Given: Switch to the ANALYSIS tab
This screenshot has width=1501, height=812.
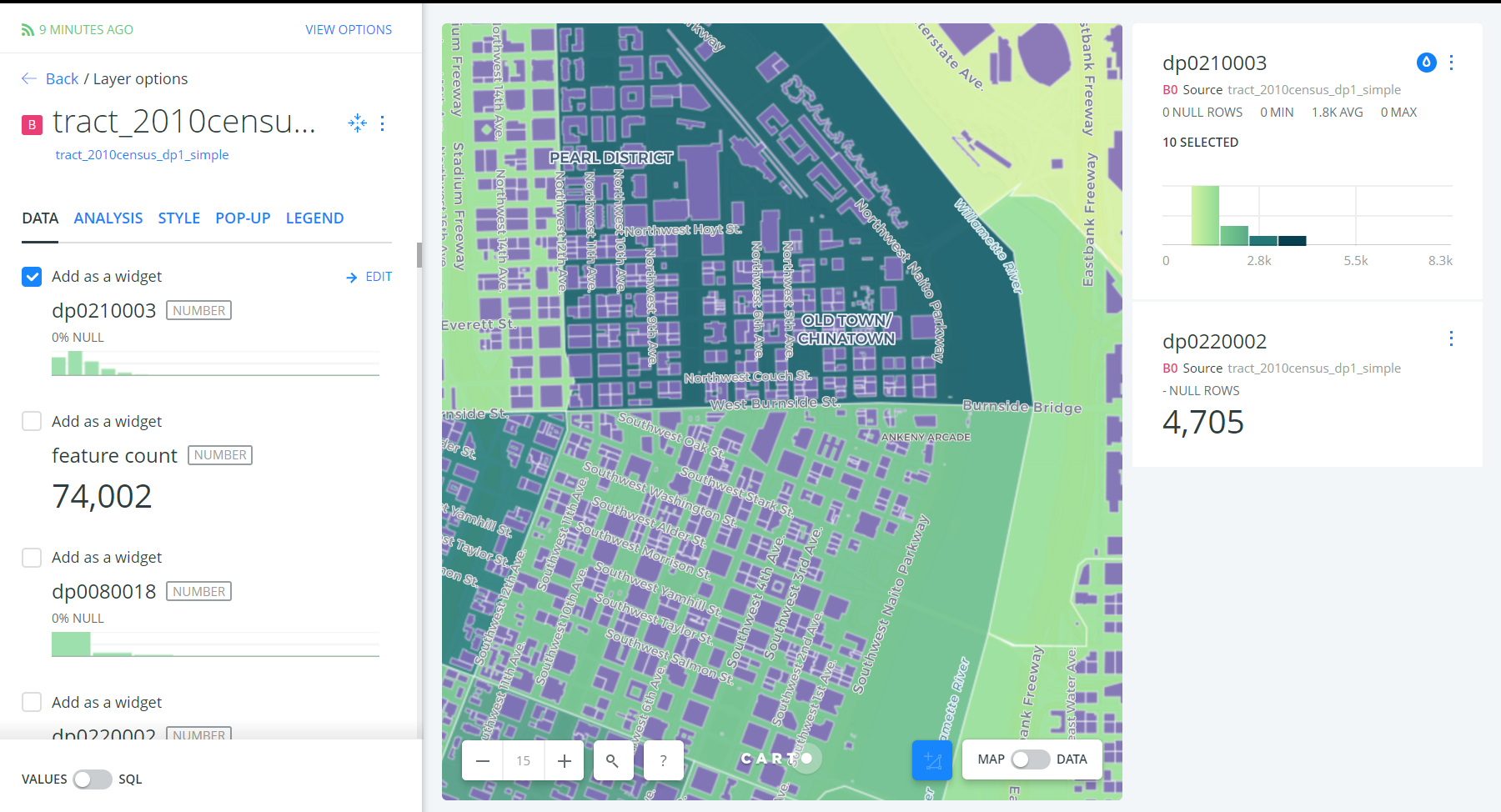Looking at the screenshot, I should tap(108, 218).
